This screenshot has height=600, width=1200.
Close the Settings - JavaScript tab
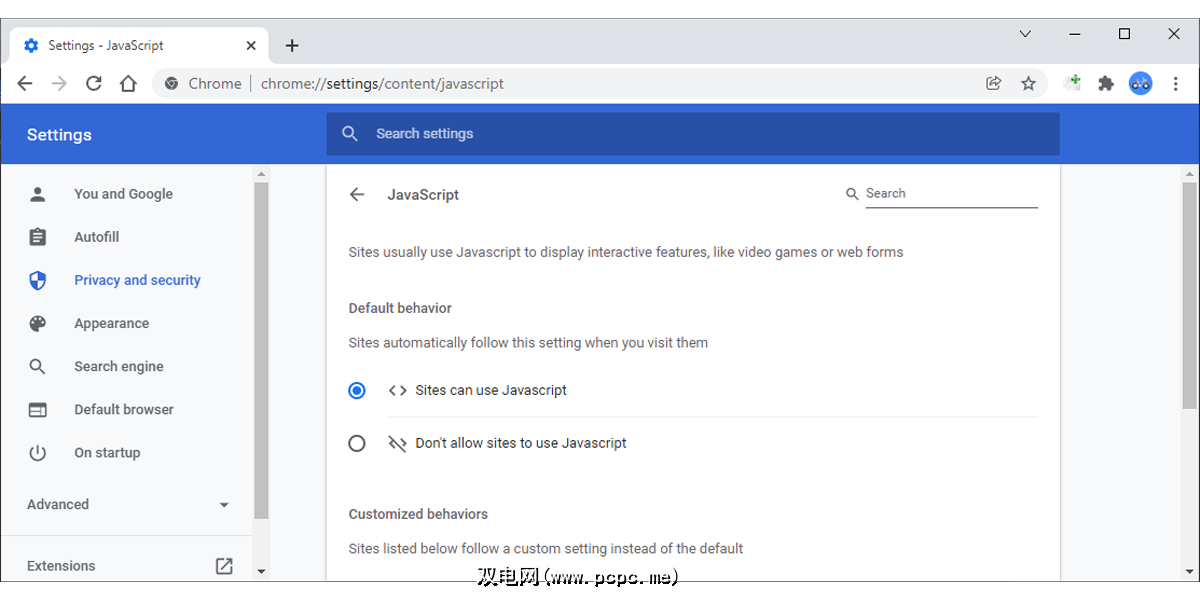point(251,46)
